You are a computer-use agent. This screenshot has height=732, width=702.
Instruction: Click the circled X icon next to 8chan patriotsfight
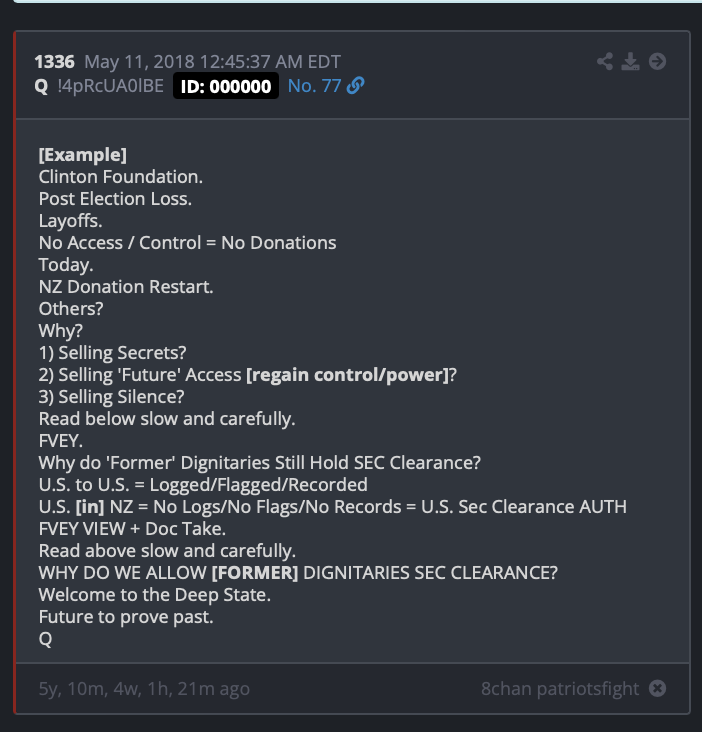click(x=657, y=688)
